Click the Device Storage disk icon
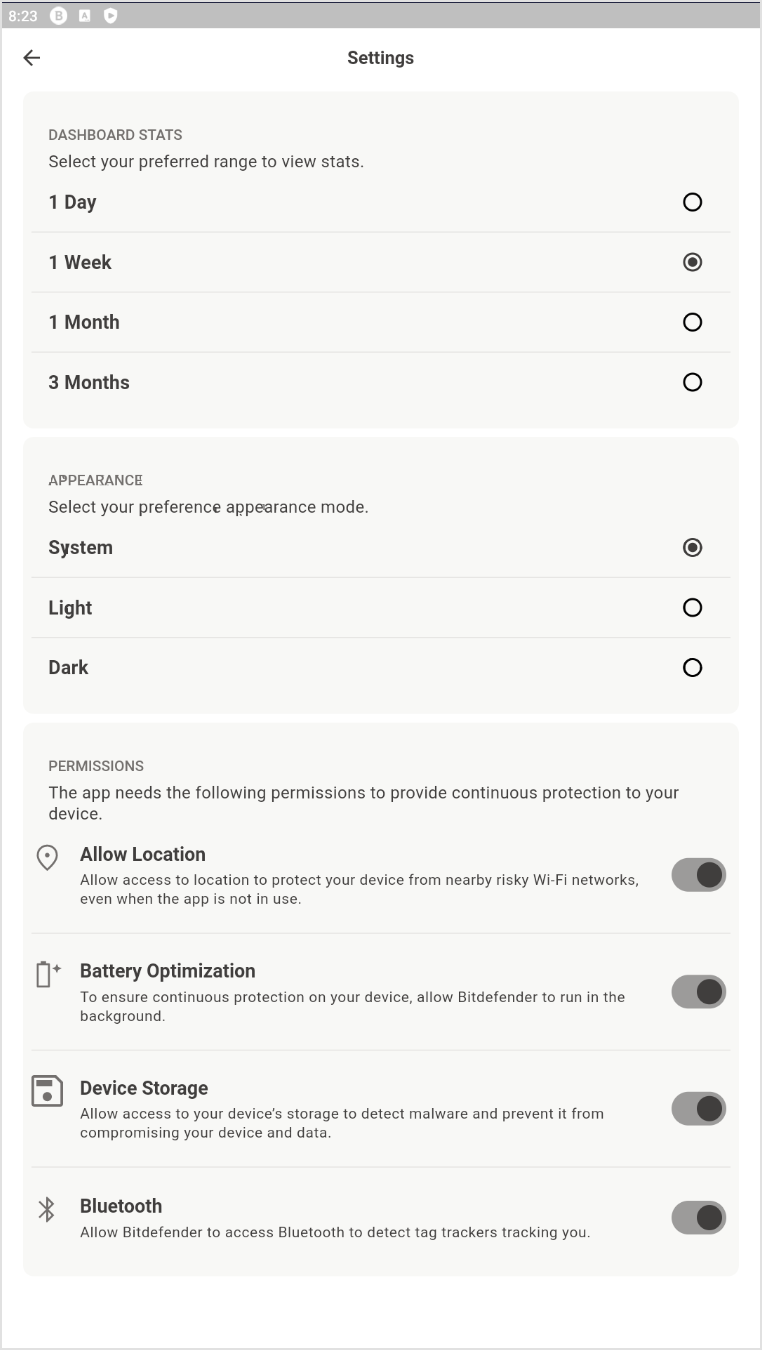The width and height of the screenshot is (762, 1350). point(46,1092)
